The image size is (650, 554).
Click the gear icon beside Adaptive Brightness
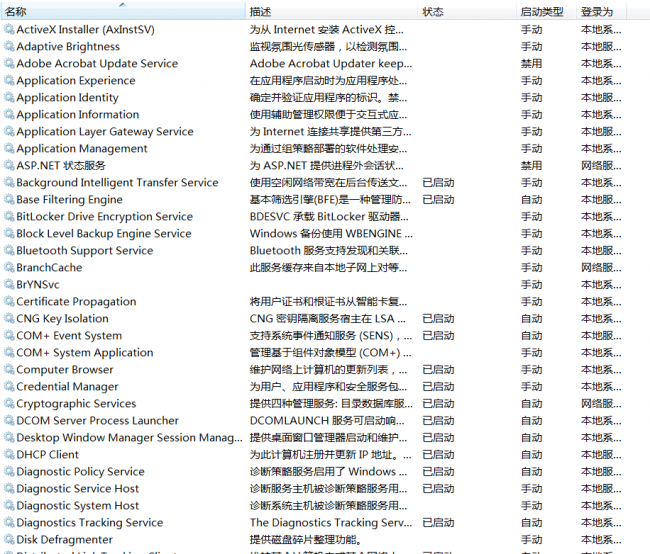click(x=9, y=46)
